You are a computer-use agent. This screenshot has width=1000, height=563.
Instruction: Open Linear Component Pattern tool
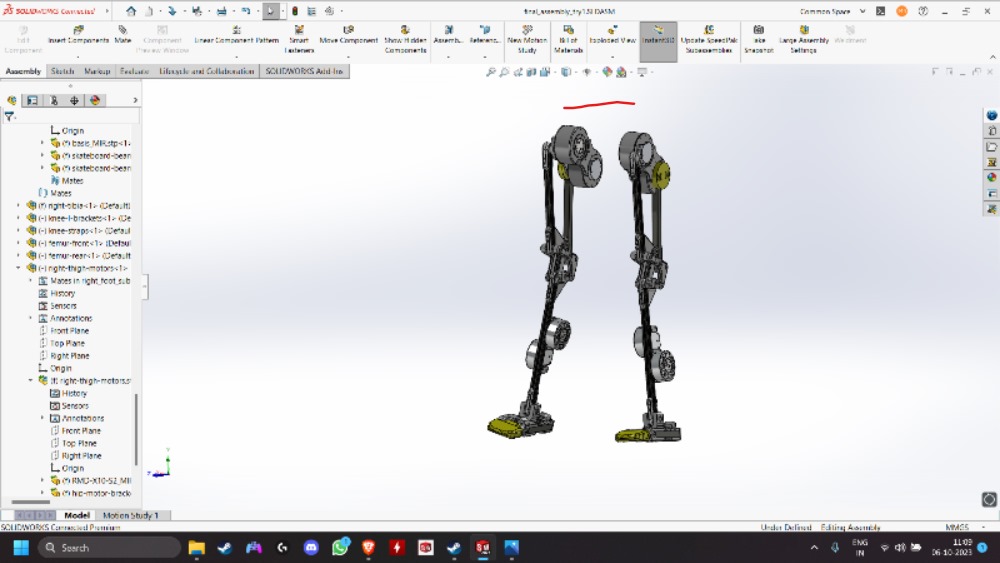[236, 35]
